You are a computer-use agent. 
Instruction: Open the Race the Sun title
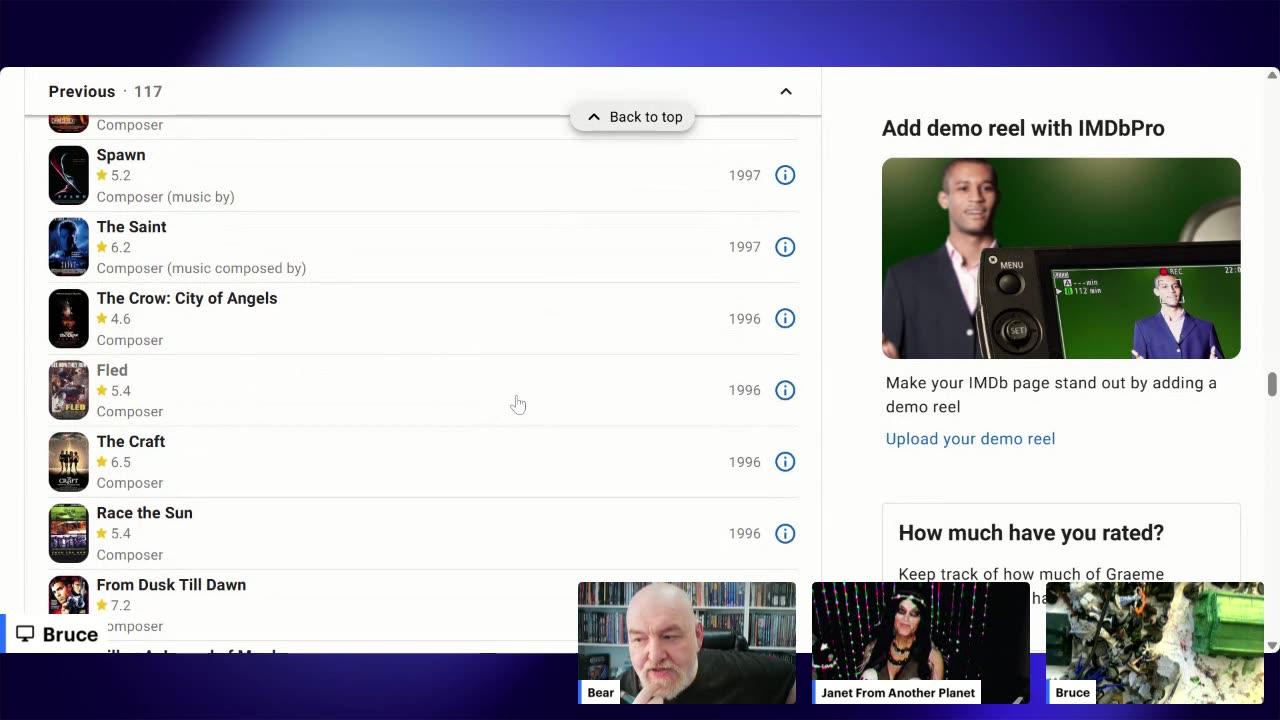(144, 513)
